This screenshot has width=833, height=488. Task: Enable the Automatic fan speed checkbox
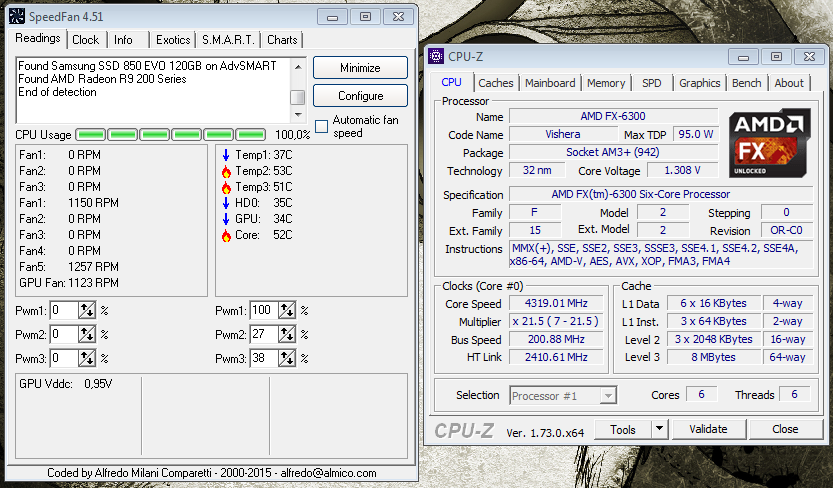(x=321, y=126)
